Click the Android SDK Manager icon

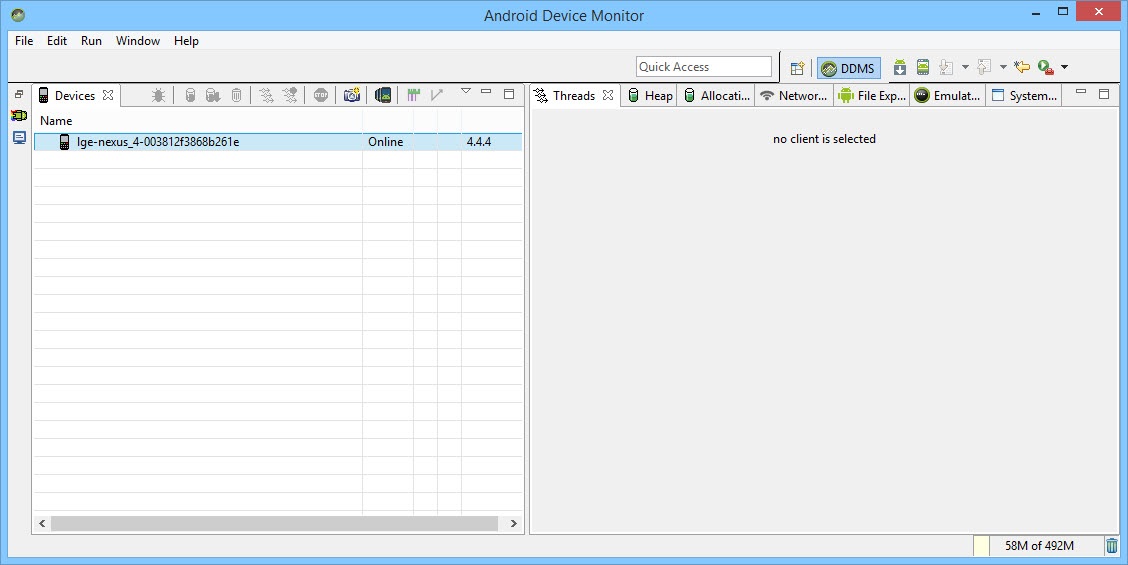pos(900,67)
